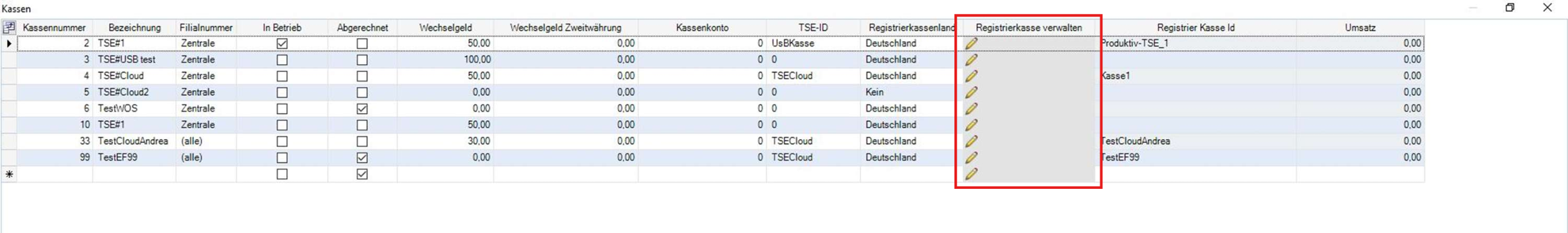
Task: Click pencil icon in TestWOS row
Action: [971, 108]
